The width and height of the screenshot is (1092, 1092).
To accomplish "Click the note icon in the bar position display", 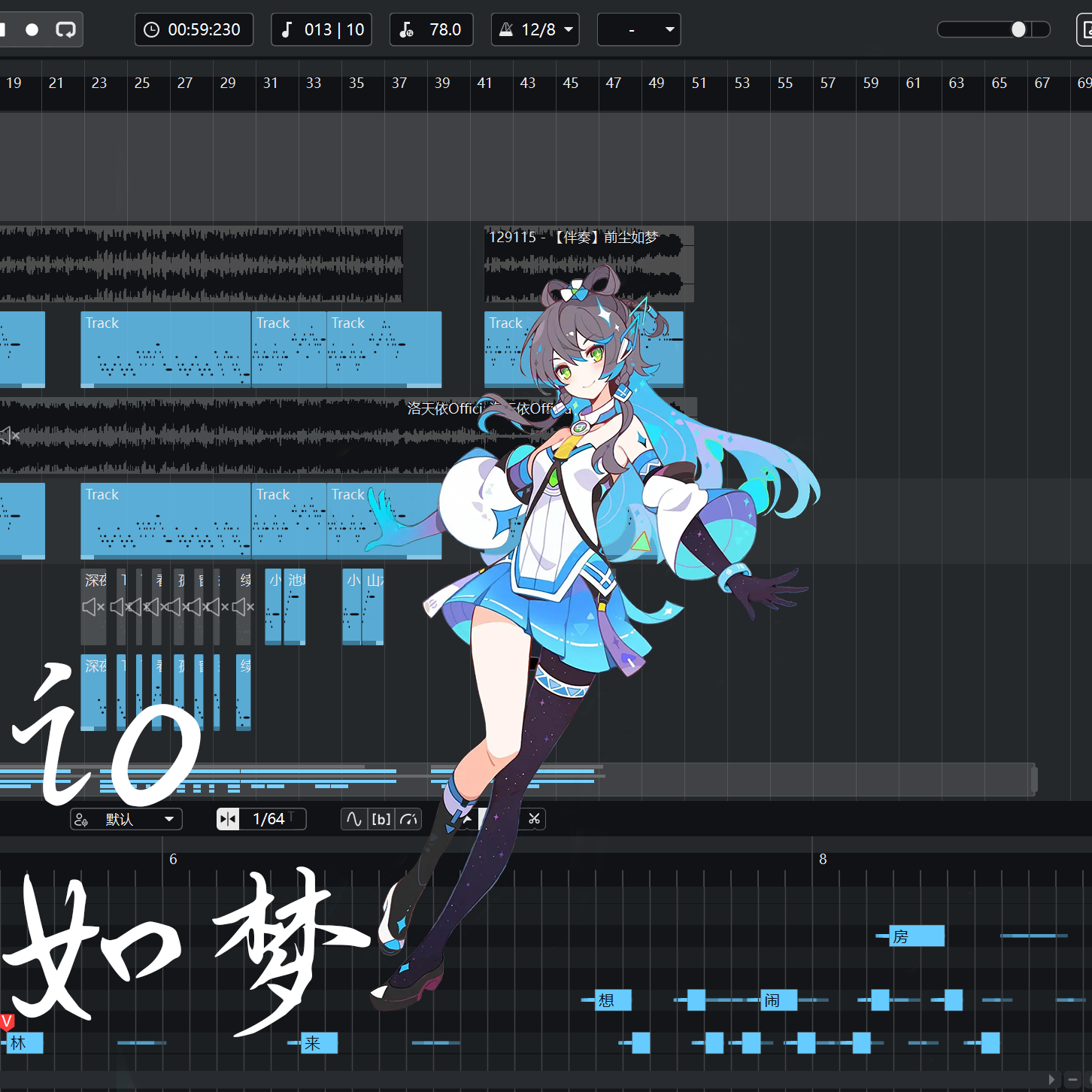I will click(287, 29).
